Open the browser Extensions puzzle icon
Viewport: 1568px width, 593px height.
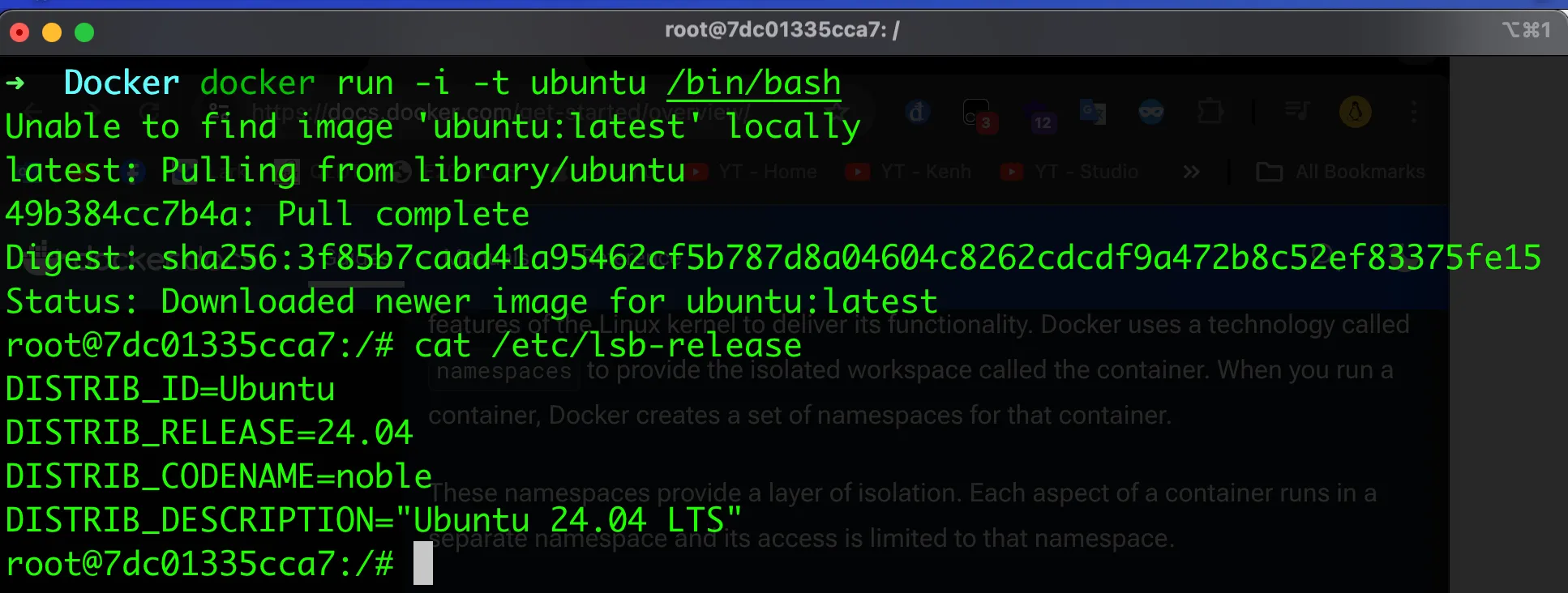(x=1210, y=112)
